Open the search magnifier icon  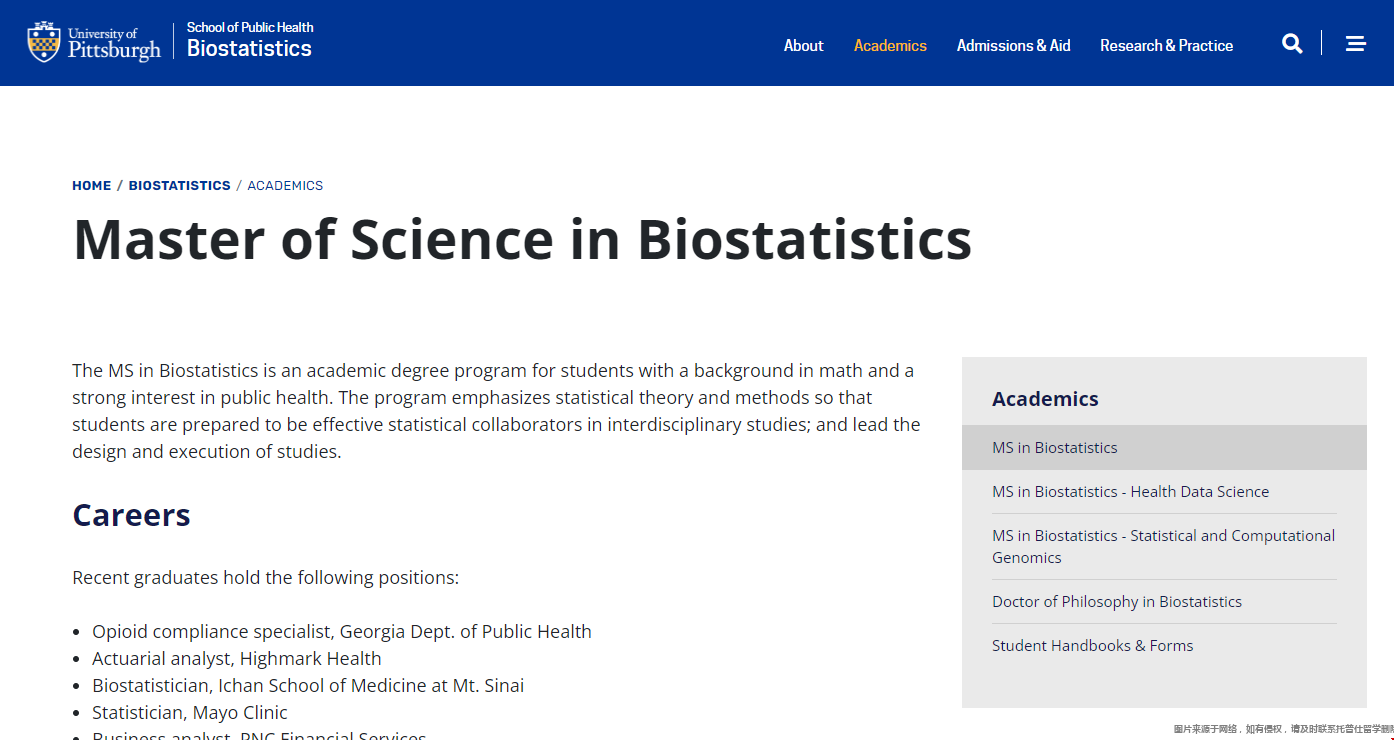click(x=1292, y=44)
